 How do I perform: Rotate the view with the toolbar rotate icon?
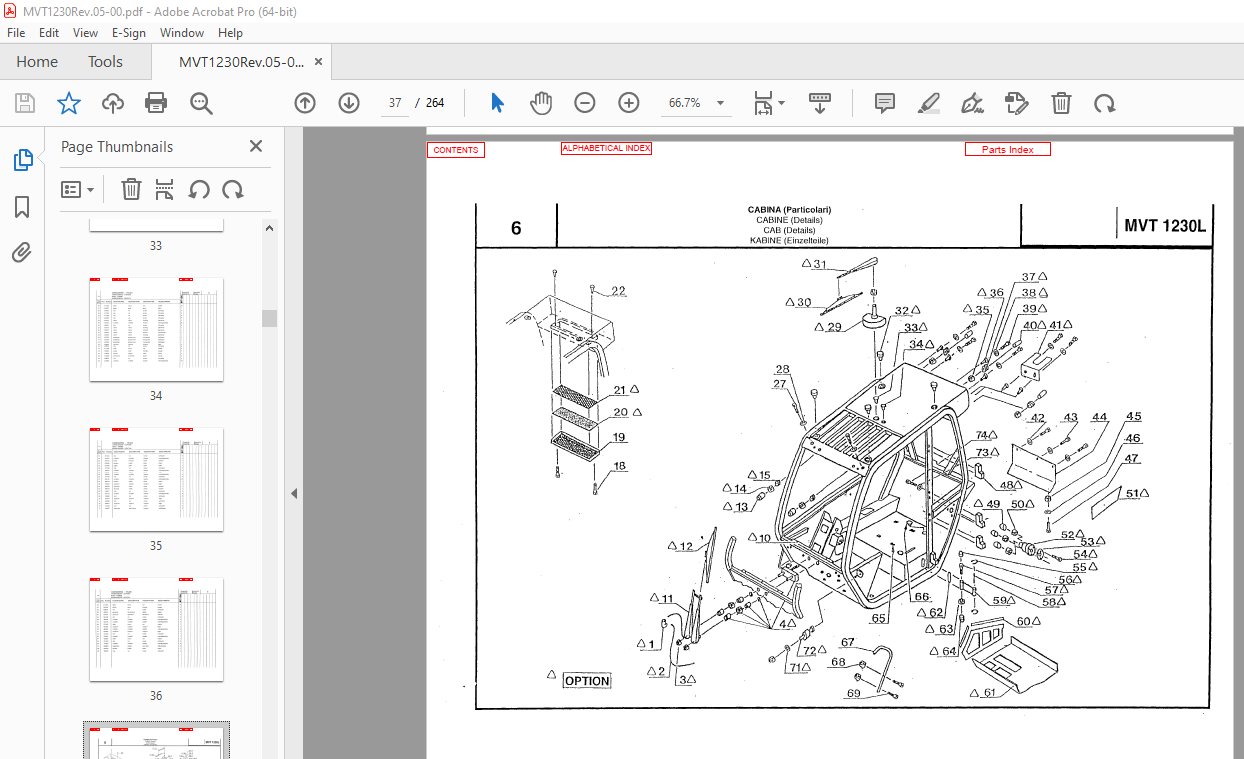tap(1104, 103)
